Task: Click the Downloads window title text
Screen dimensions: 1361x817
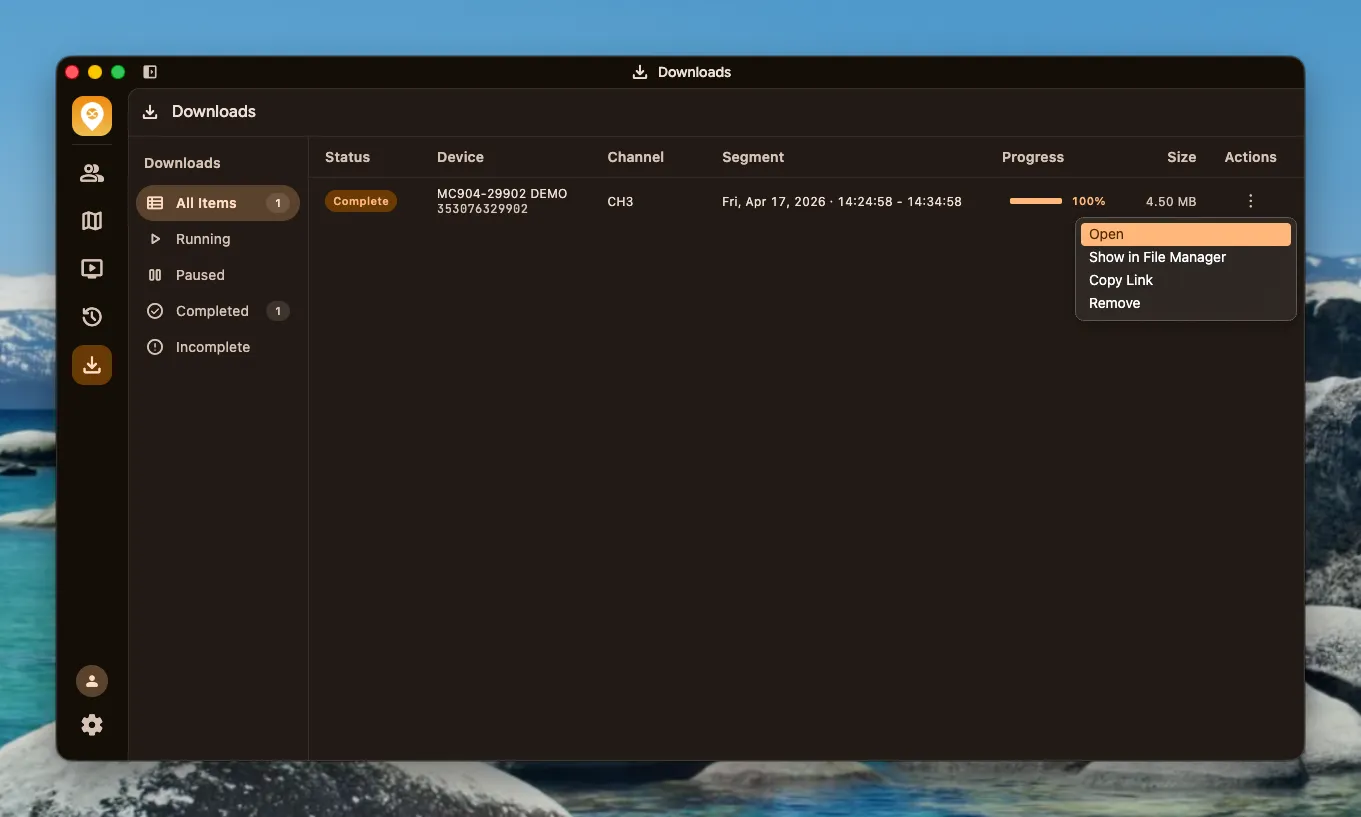Action: (694, 72)
